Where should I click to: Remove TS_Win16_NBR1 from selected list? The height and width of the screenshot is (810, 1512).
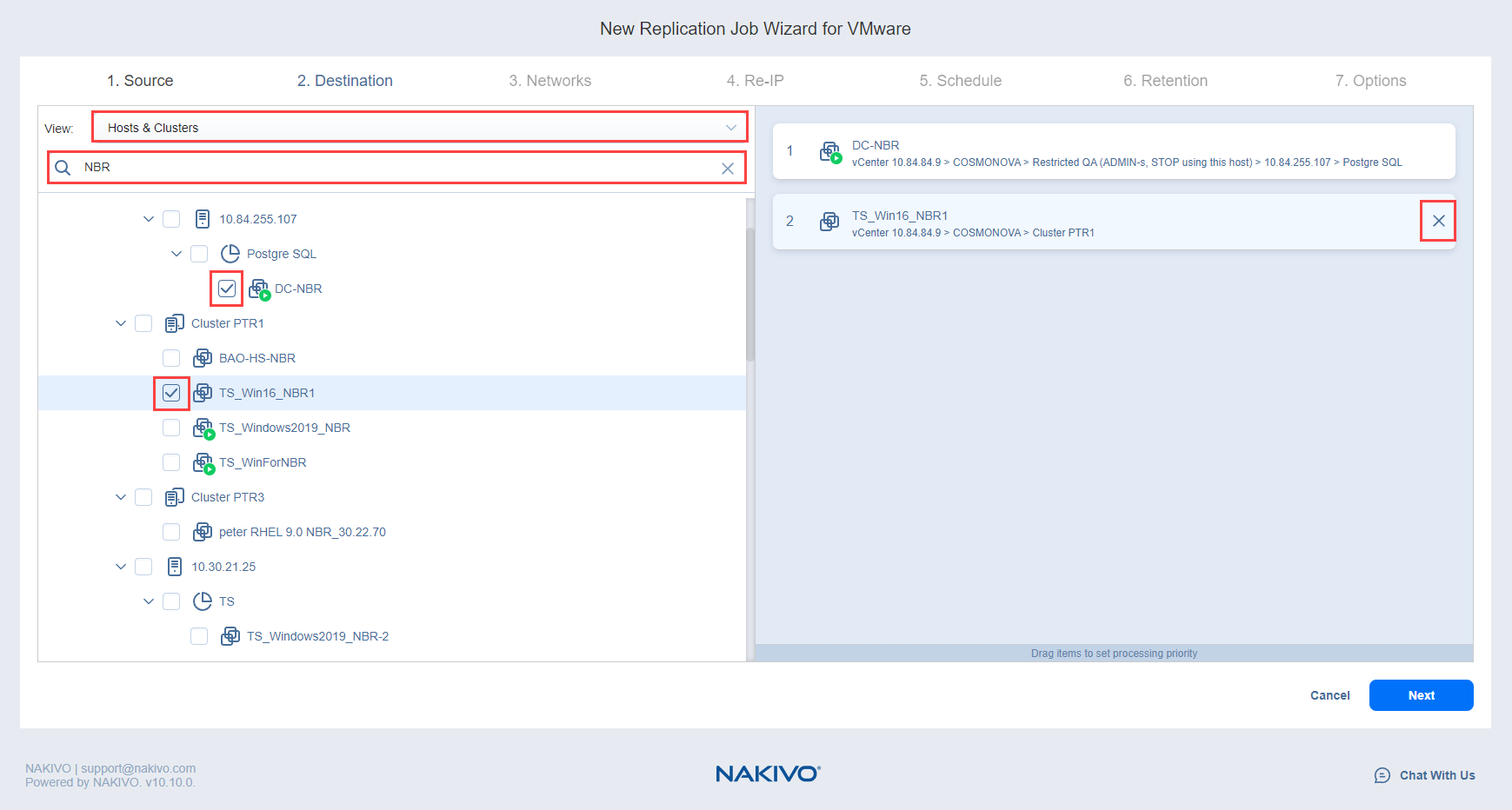[x=1438, y=221]
